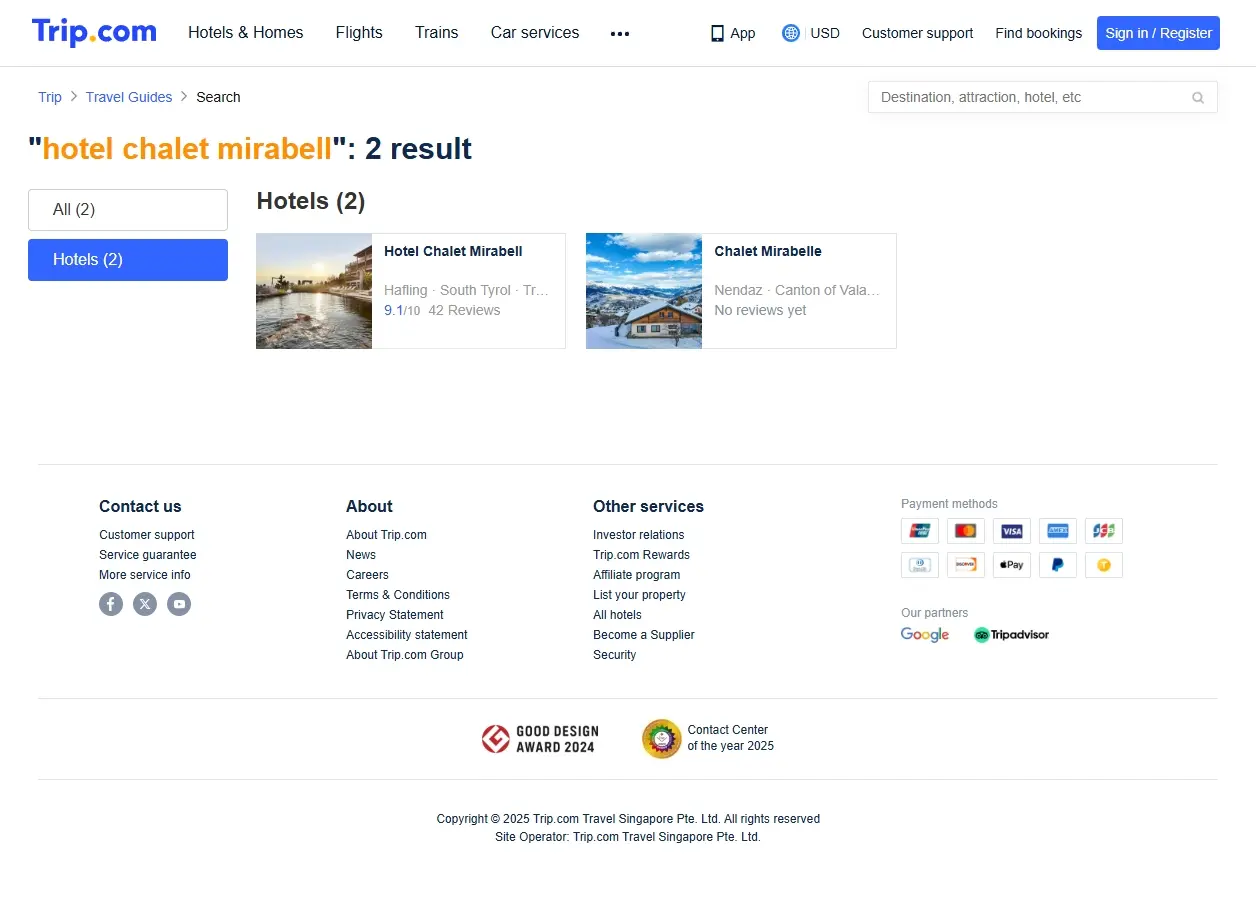Open Become a Supplier link

click(644, 635)
